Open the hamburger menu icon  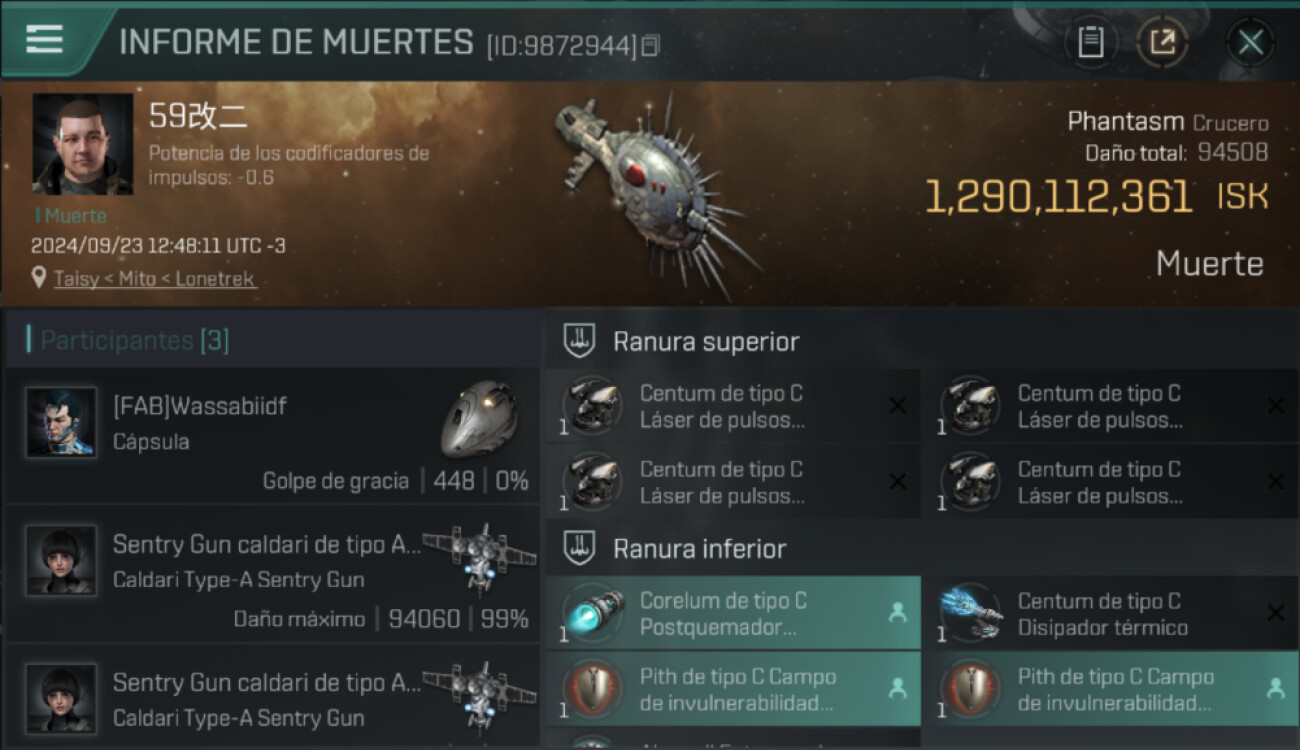coord(44,39)
